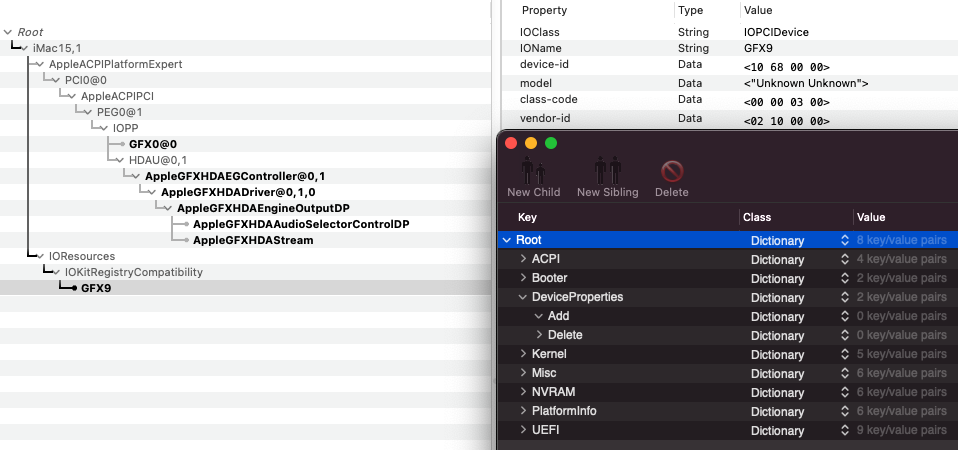
Task: Open class type stepper for PlatformInfo row
Action: point(845,412)
